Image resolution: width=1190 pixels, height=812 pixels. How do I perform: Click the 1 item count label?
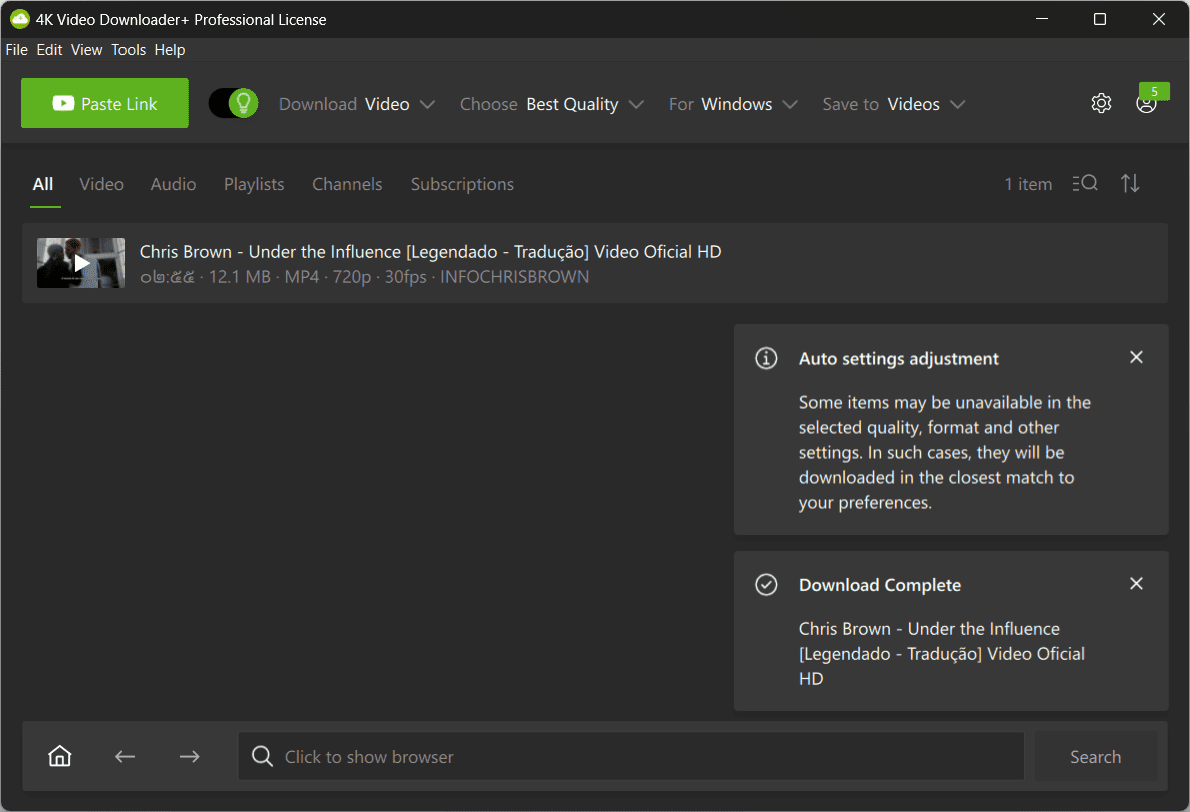[1028, 184]
